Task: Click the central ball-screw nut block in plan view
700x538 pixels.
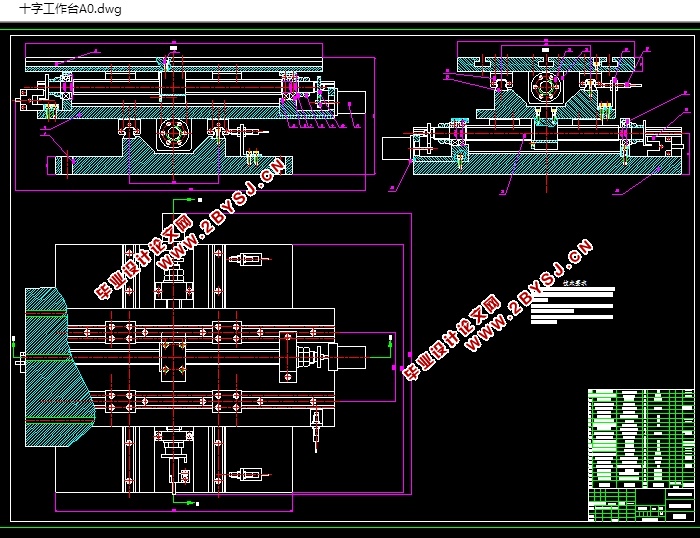Action: point(172,357)
